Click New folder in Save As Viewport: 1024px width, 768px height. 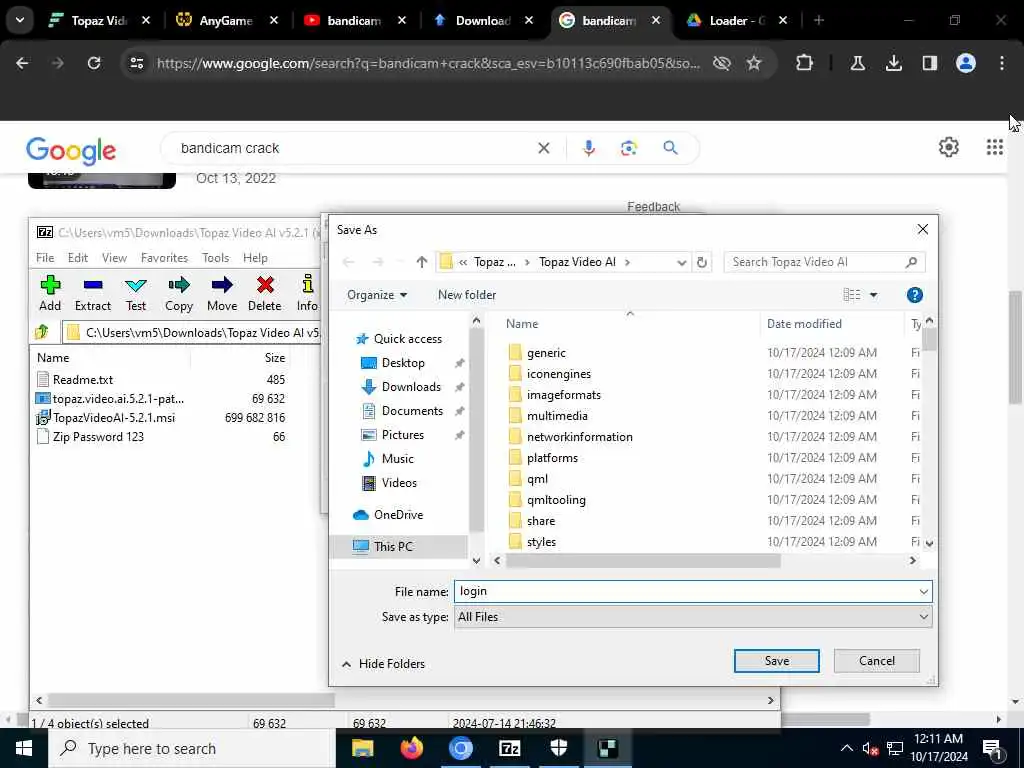tap(466, 295)
